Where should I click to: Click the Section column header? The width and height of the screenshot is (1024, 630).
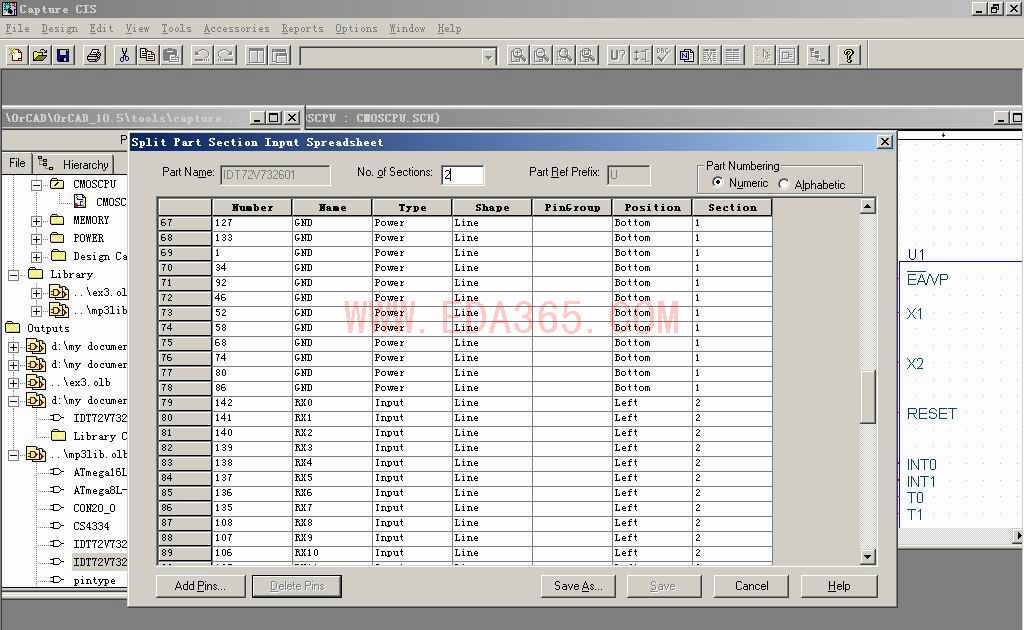click(732, 208)
